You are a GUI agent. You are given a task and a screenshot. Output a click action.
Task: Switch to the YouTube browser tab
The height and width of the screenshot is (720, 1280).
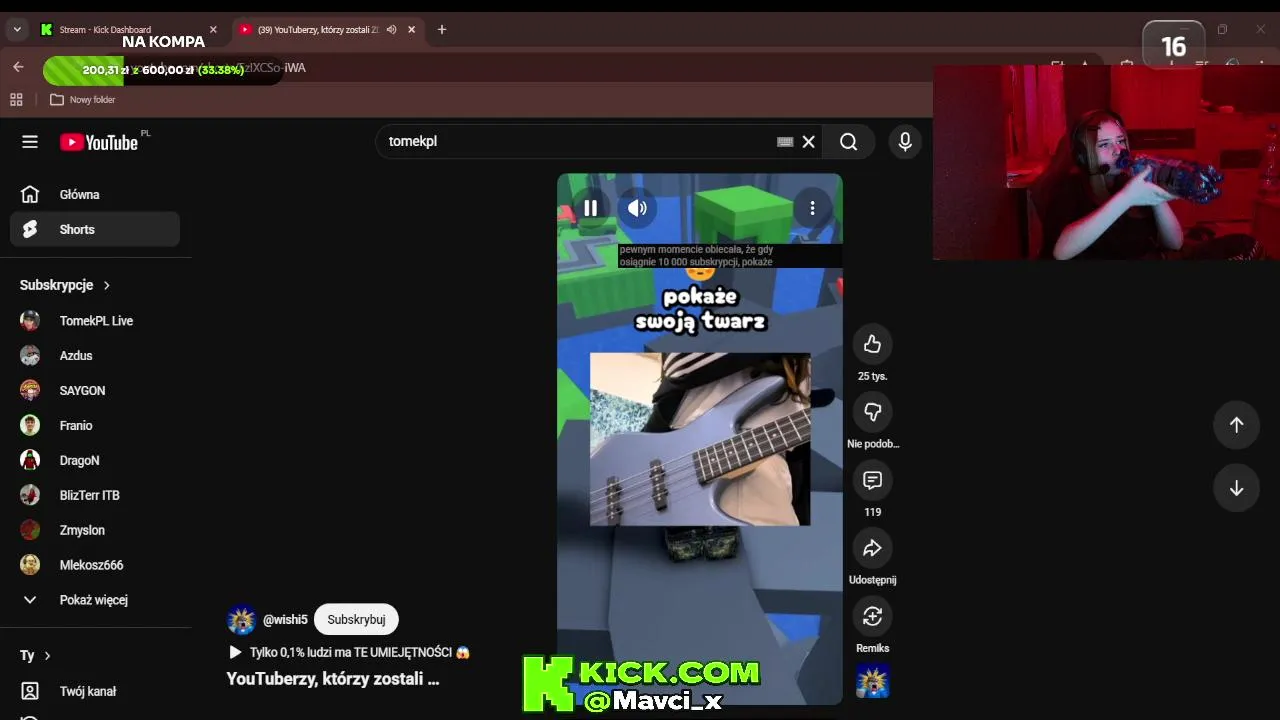click(327, 30)
